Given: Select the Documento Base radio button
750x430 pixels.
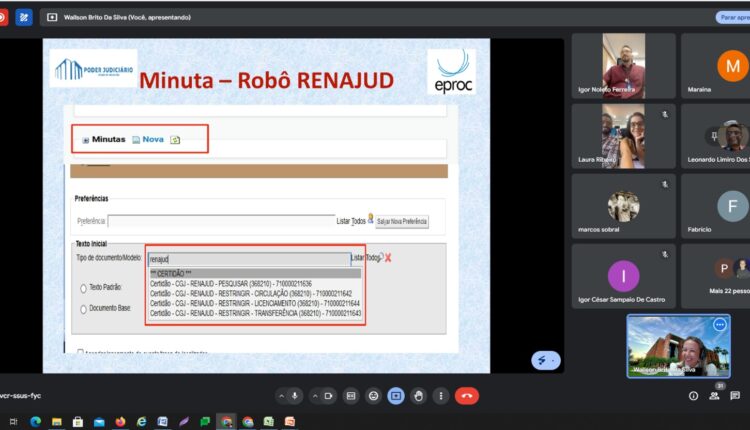Looking at the screenshot, I should pyautogui.click(x=83, y=309).
